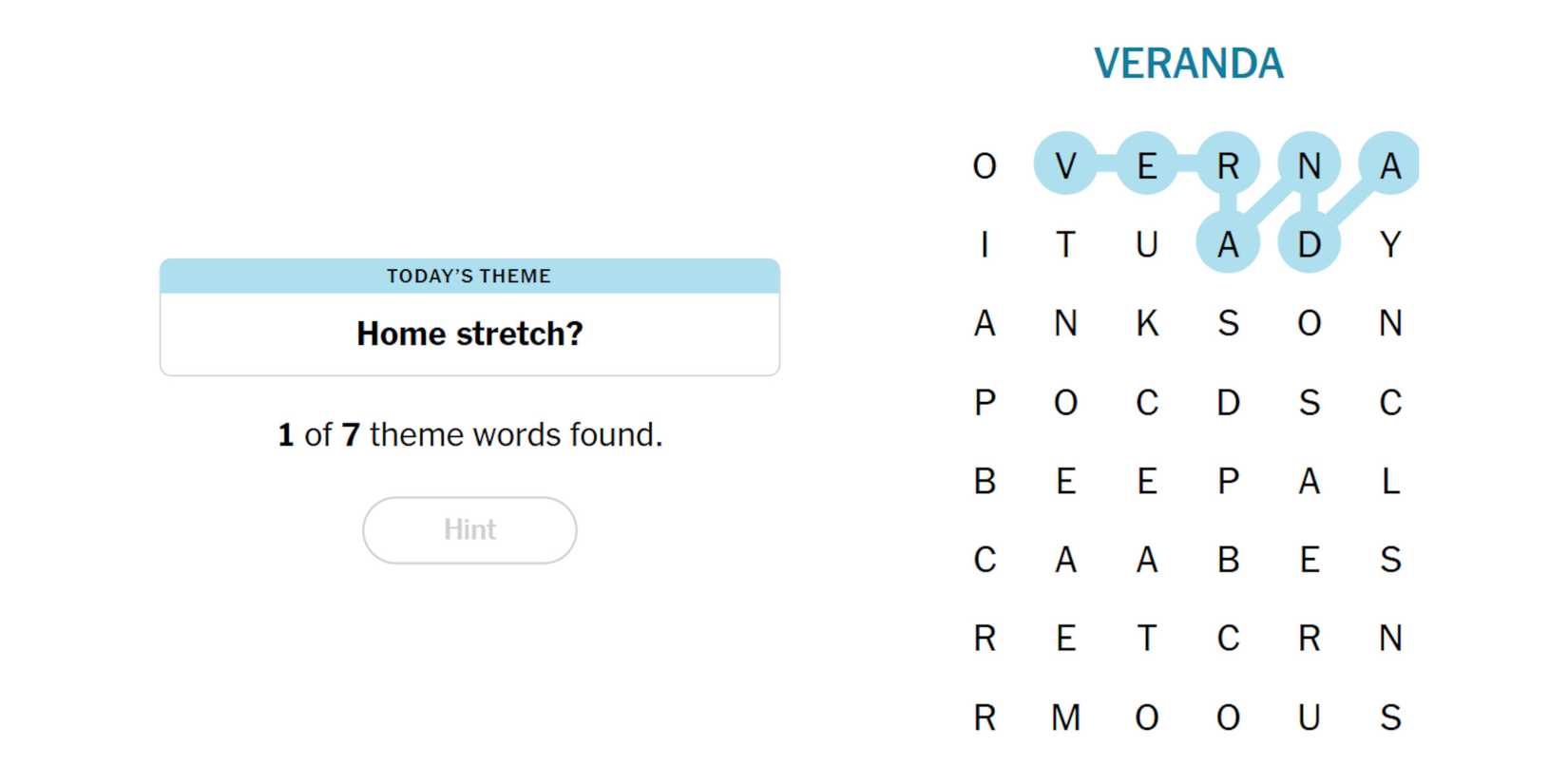Viewport: 1568px width, 784px height.
Task: Click the Today's Theme header bar
Action: 469,276
